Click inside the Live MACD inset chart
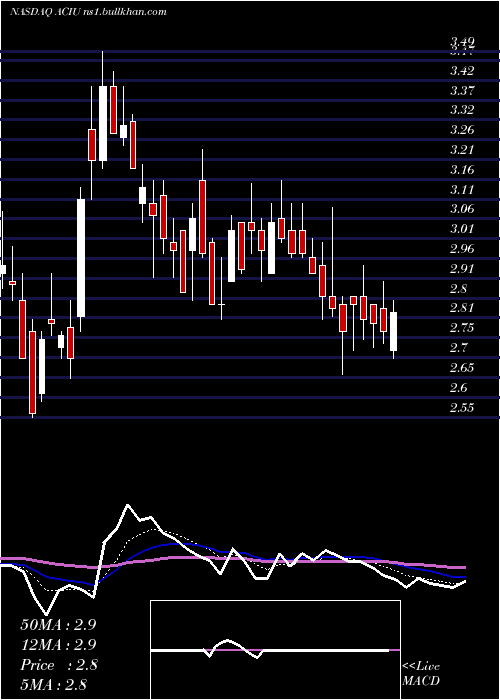The image size is (500, 700). [x=275, y=650]
